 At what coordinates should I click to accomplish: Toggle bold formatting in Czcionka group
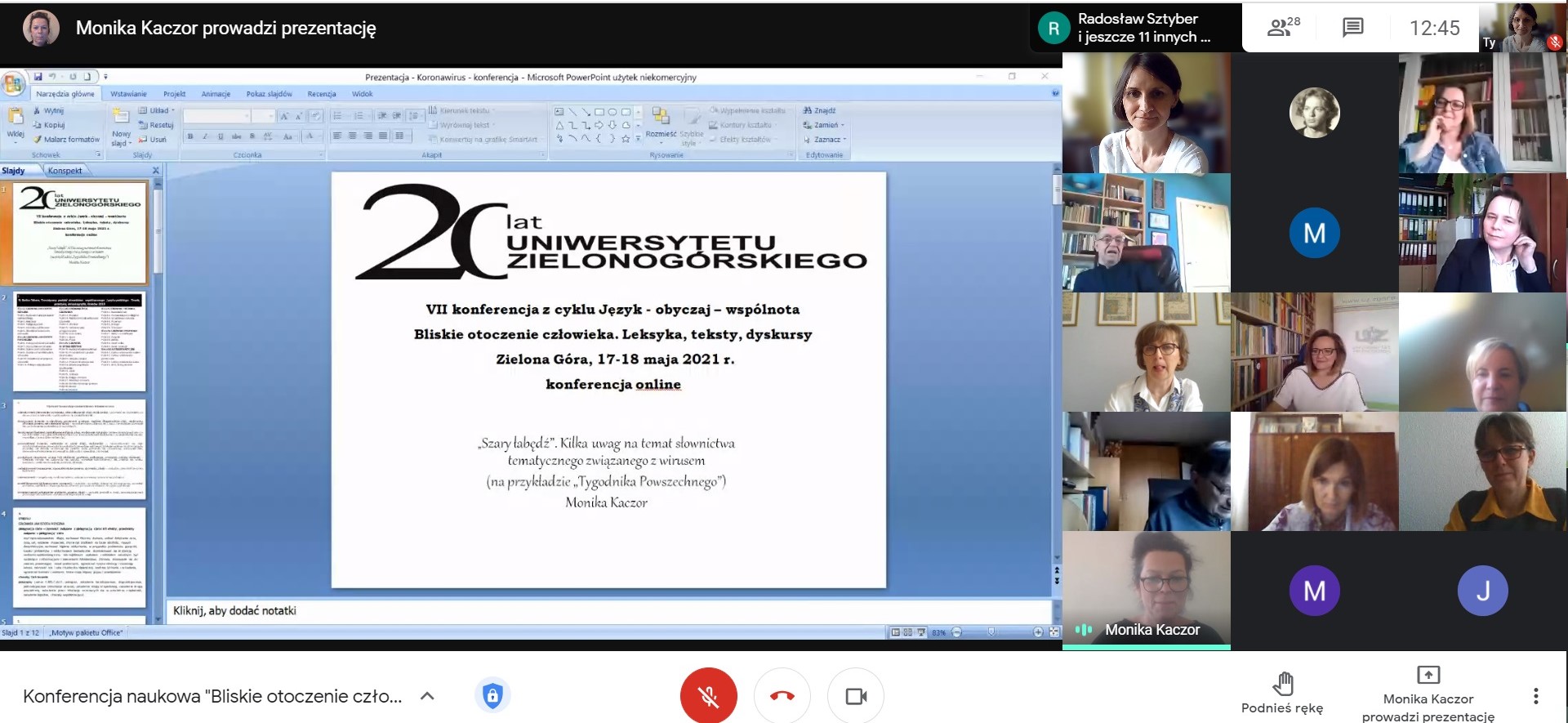point(190,136)
